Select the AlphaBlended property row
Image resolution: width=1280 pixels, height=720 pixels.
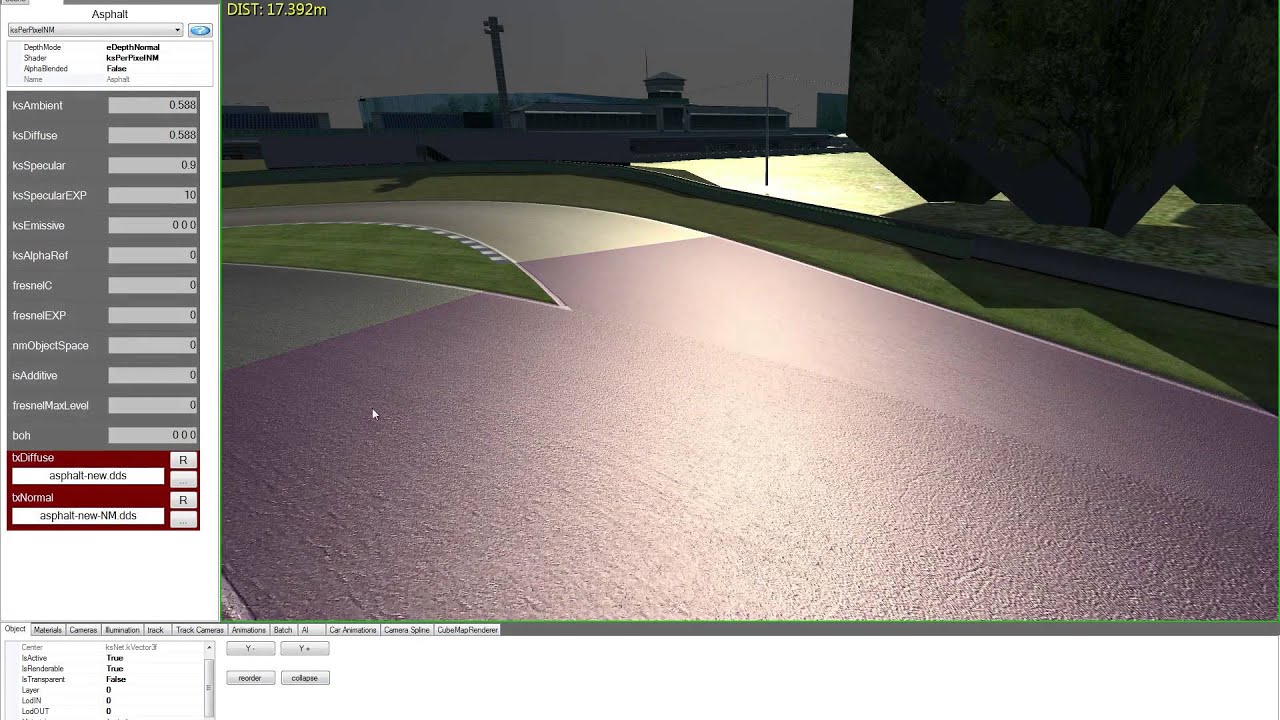tap(110, 69)
